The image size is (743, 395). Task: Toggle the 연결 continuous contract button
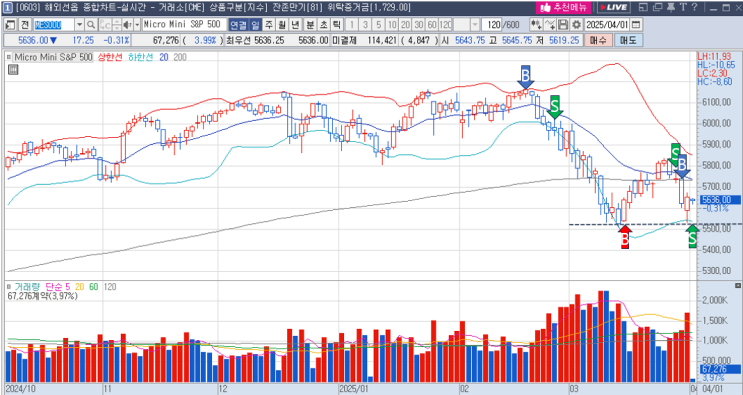[x=239, y=25]
